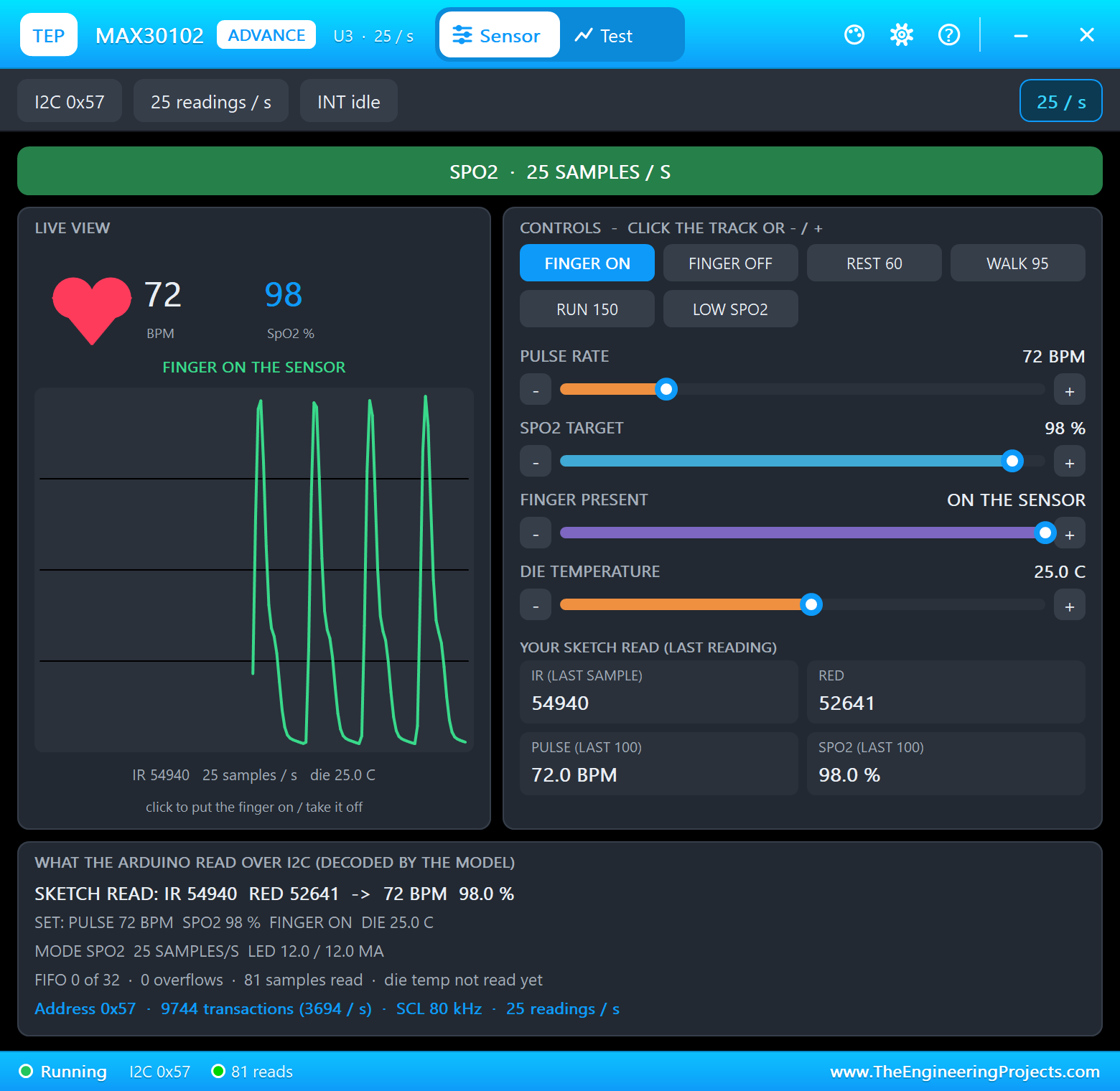1120x1091 pixels.
Task: Switch to the Sensor tab
Action: [499, 34]
